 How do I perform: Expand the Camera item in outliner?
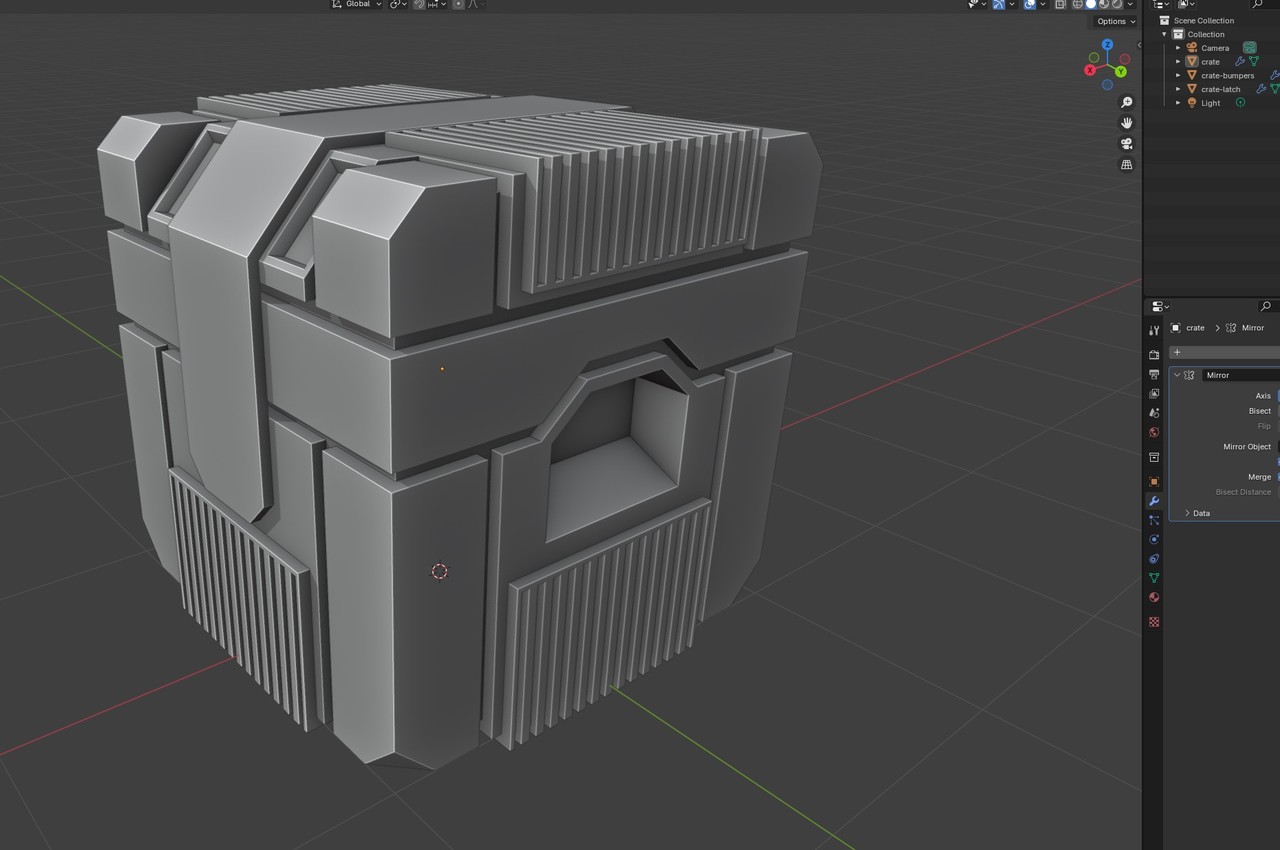click(1178, 48)
